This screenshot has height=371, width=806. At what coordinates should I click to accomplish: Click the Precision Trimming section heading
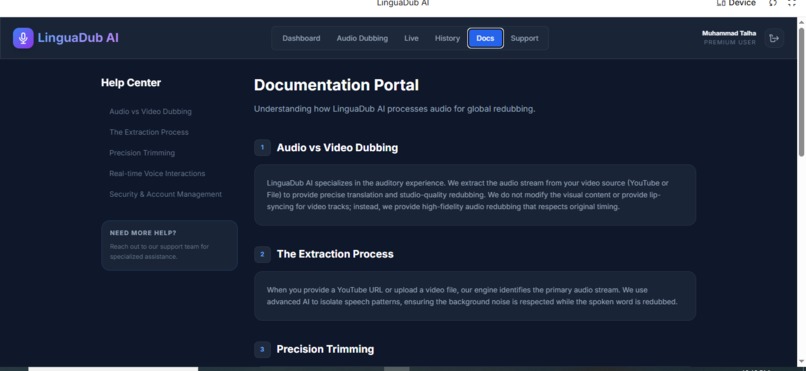[325, 349]
